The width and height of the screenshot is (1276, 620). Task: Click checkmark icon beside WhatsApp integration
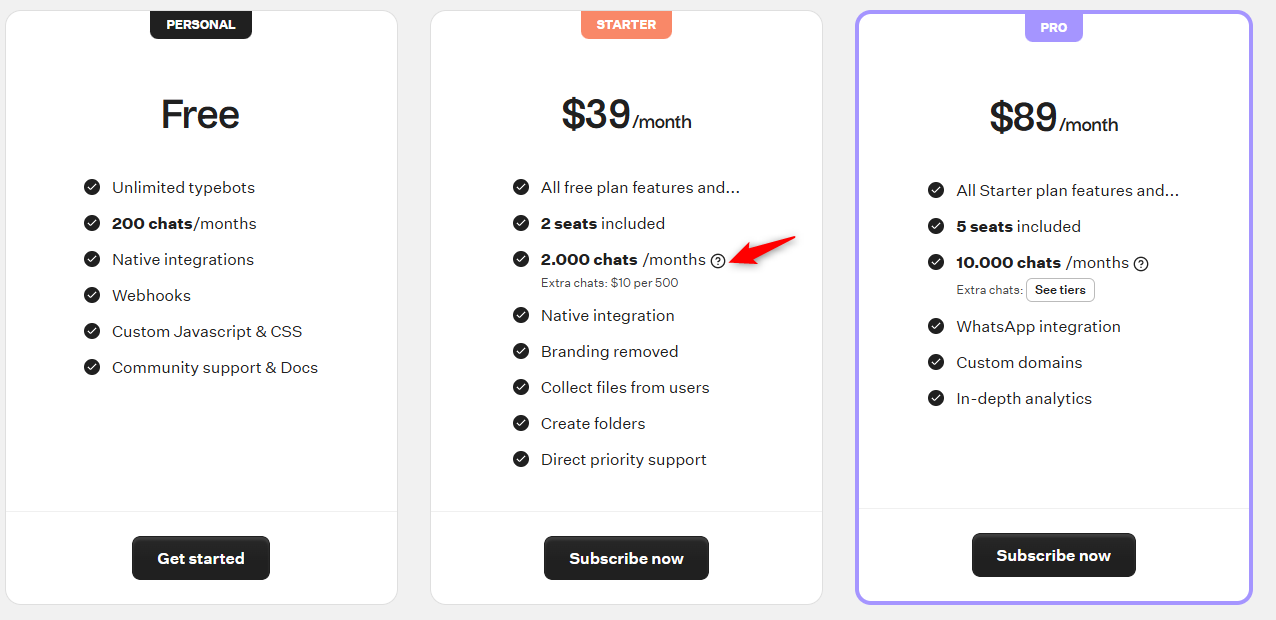936,326
